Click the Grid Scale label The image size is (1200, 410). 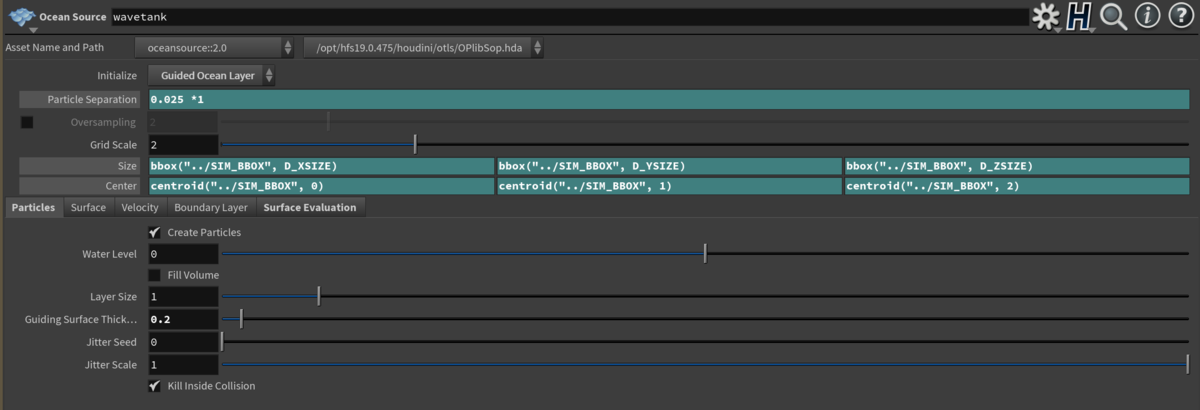pos(113,145)
